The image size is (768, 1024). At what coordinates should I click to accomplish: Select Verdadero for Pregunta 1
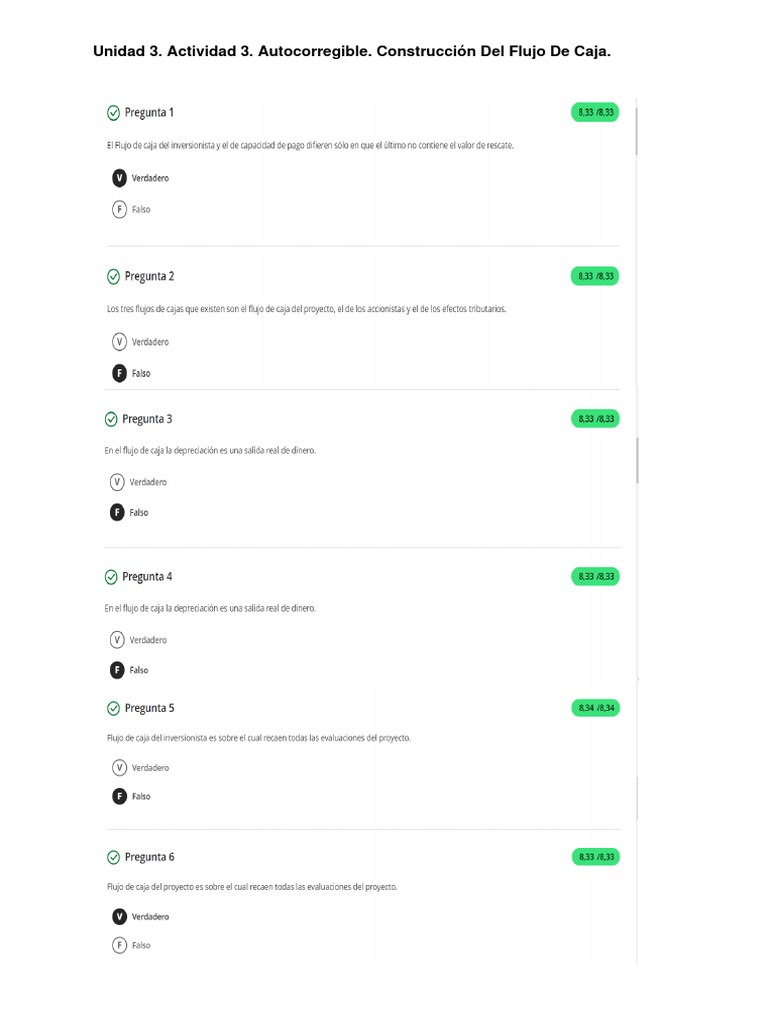120,178
